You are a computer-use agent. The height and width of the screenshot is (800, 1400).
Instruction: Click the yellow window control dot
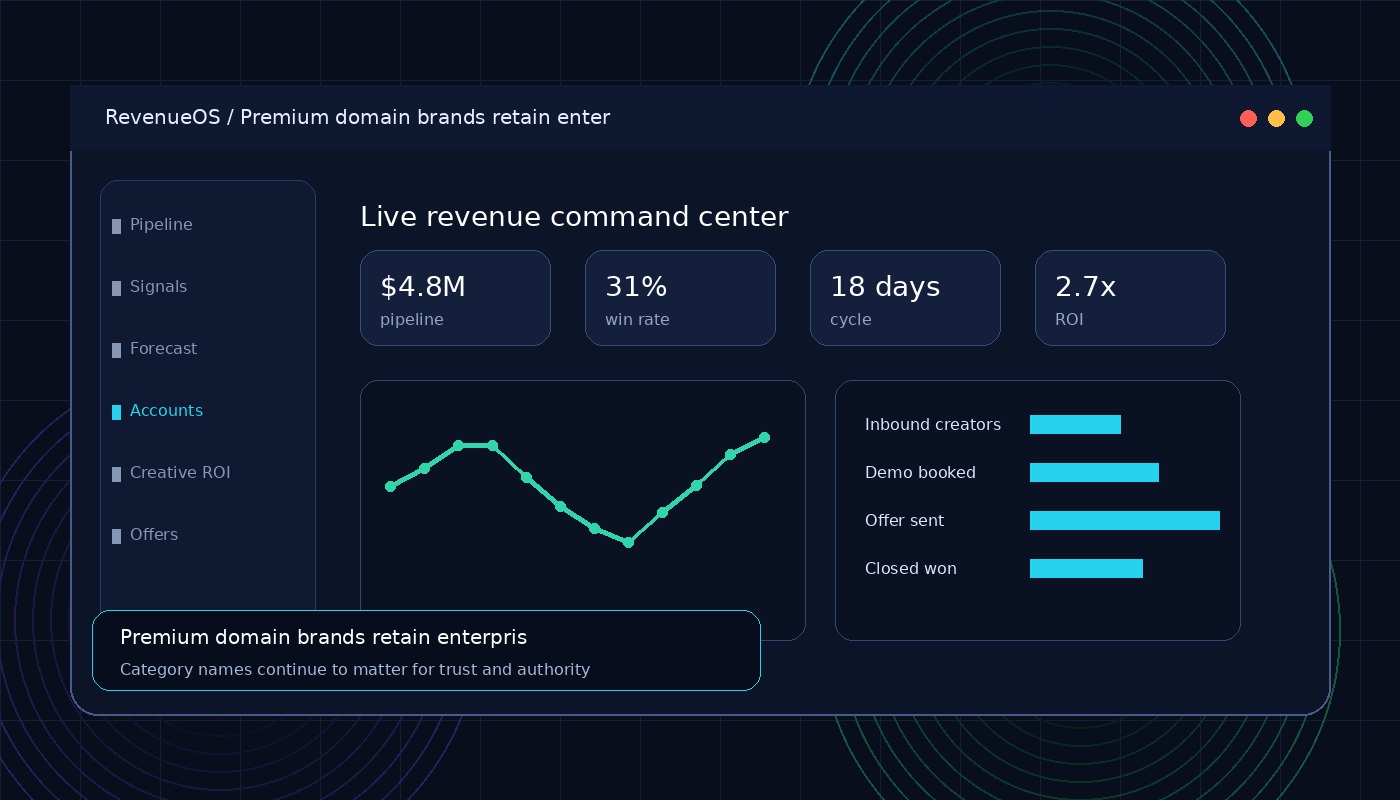[x=1276, y=118]
